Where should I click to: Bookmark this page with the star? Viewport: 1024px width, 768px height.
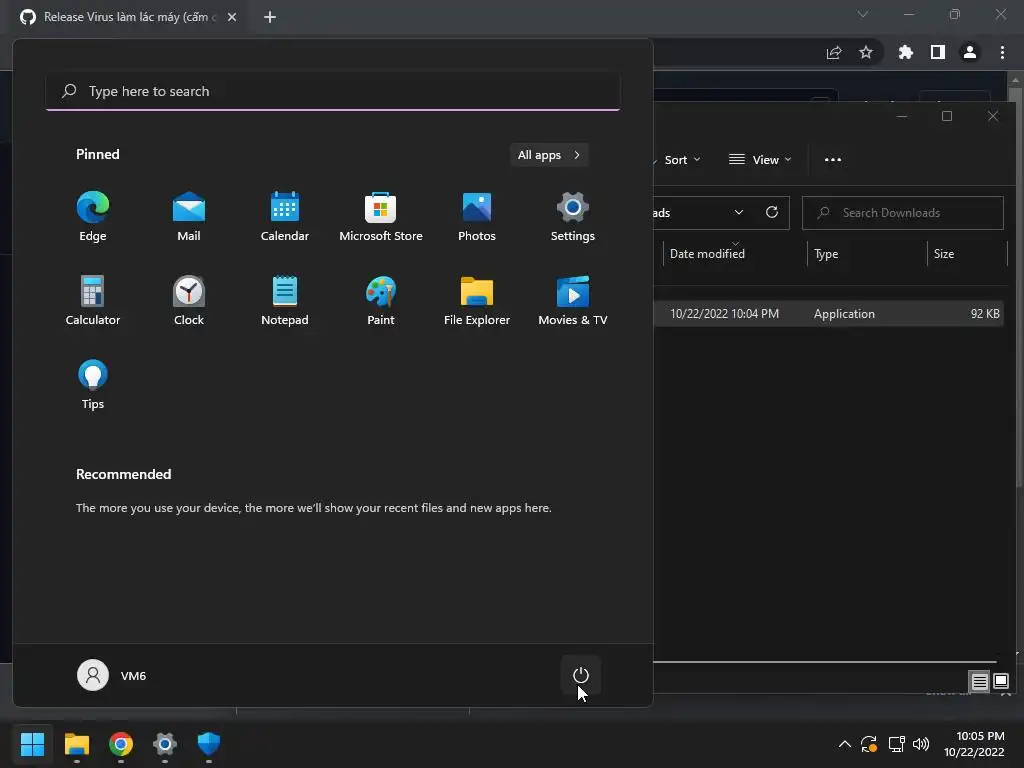click(866, 52)
